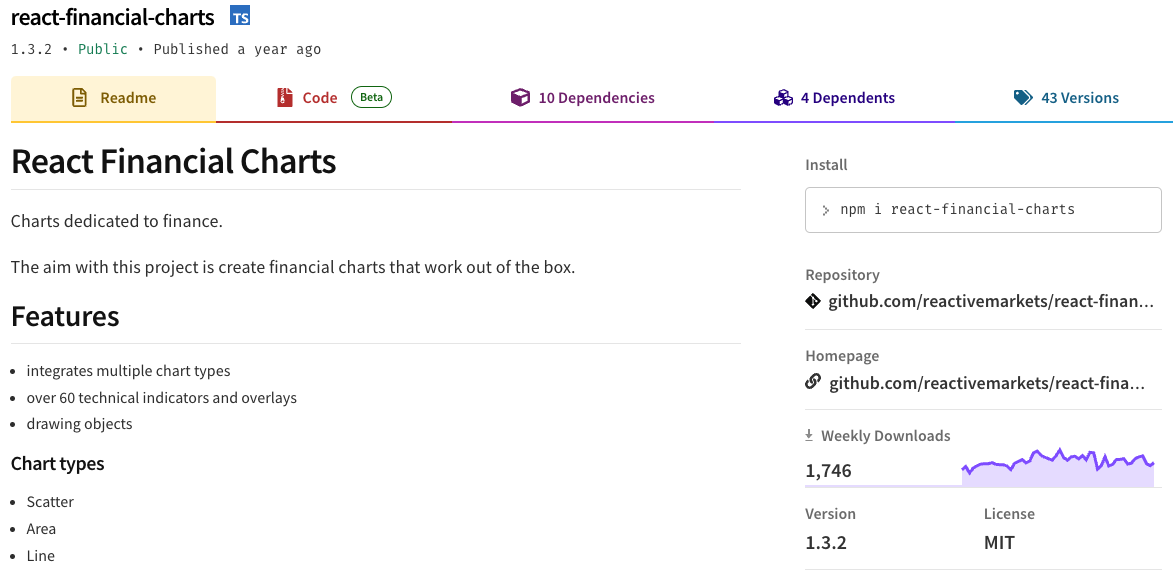Click the Chart types subheading
Image resolution: width=1173 pixels, height=573 pixels.
click(58, 464)
